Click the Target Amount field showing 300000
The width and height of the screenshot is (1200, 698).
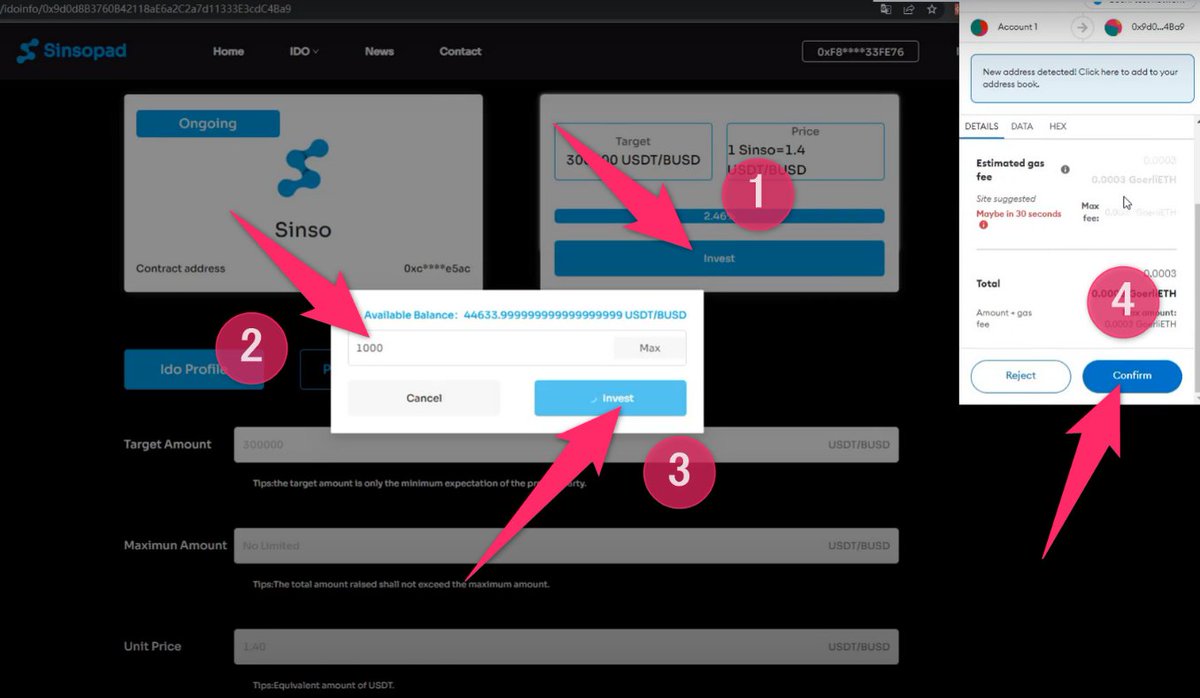coord(566,445)
